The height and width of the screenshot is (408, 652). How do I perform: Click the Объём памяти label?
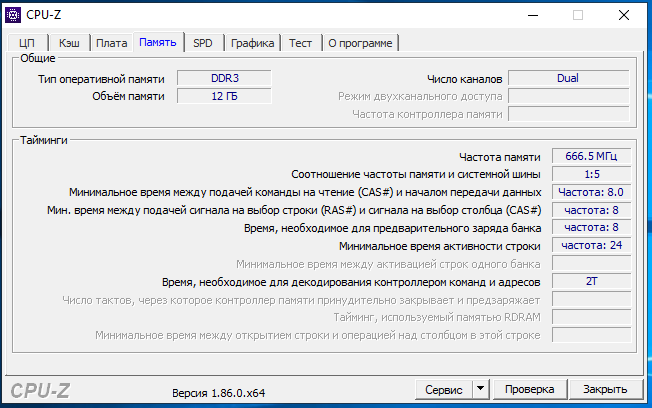click(x=128, y=96)
